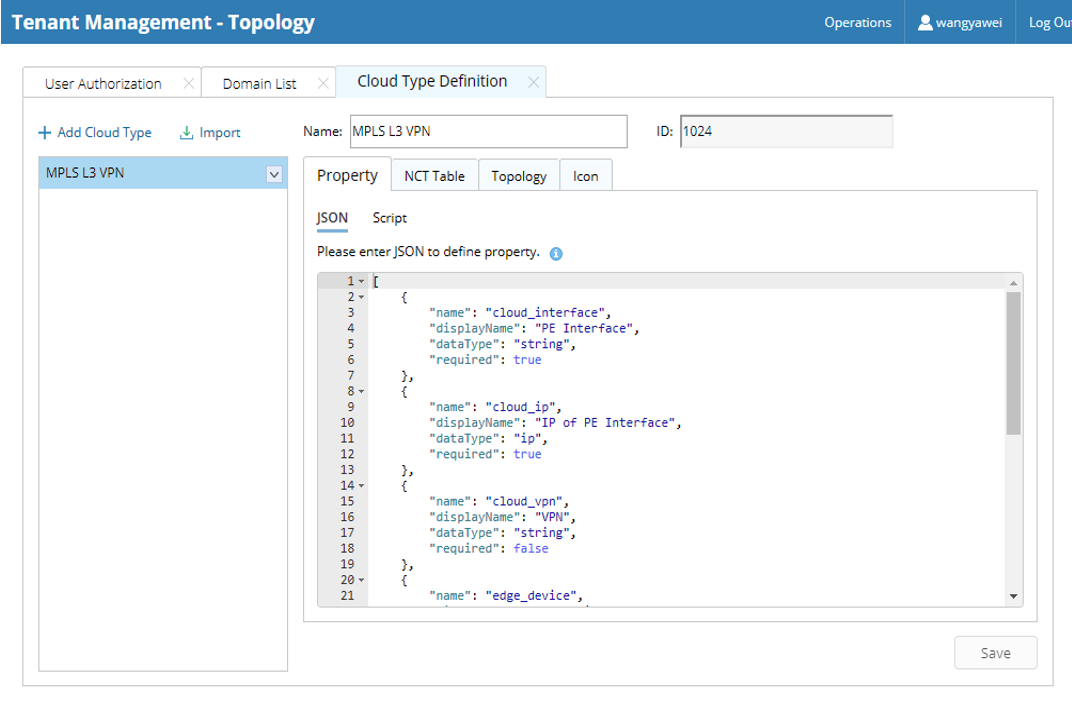Open the Operations menu in header
Image resolution: width=1072 pixels, height=712 pixels.
[857, 22]
